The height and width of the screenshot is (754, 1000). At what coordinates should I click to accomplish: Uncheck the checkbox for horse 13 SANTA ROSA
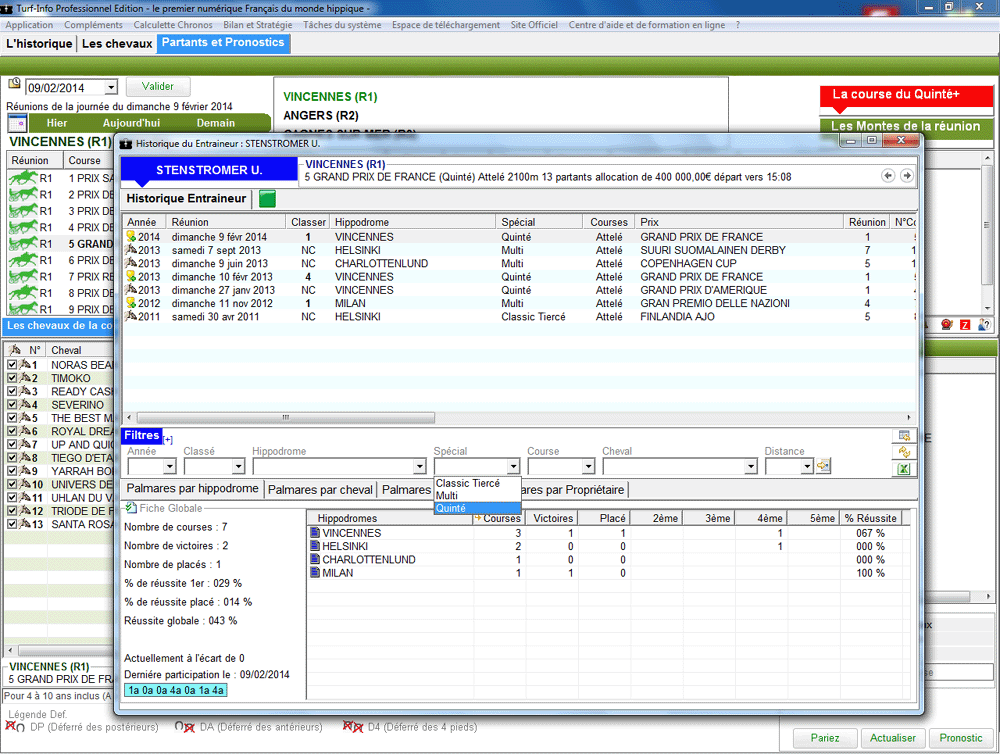12,524
